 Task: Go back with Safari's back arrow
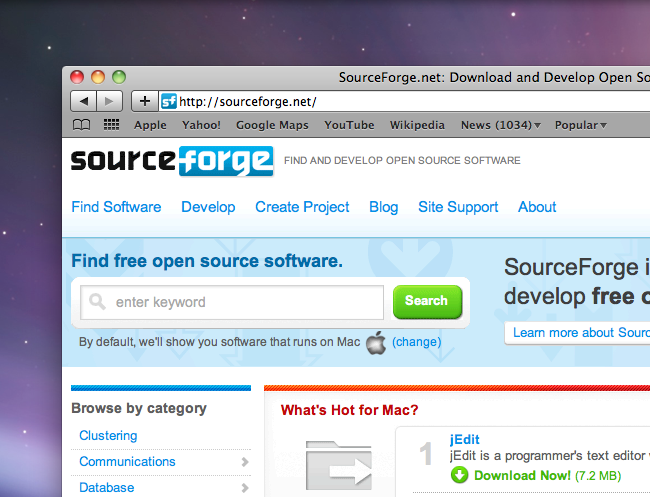tap(84, 101)
